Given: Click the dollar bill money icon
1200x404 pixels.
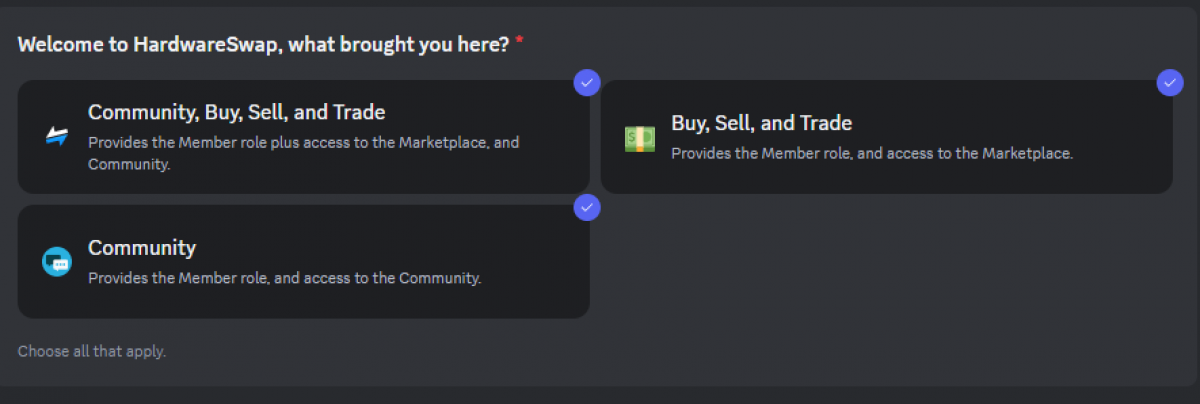Looking at the screenshot, I should tap(639, 138).
